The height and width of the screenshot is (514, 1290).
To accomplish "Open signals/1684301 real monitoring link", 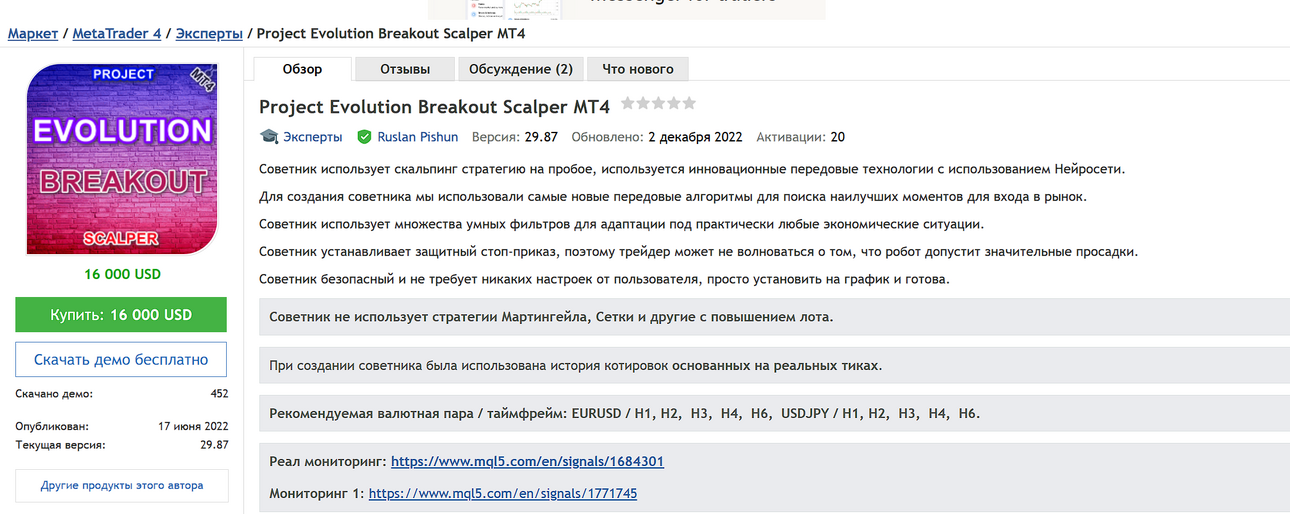I will (527, 461).
